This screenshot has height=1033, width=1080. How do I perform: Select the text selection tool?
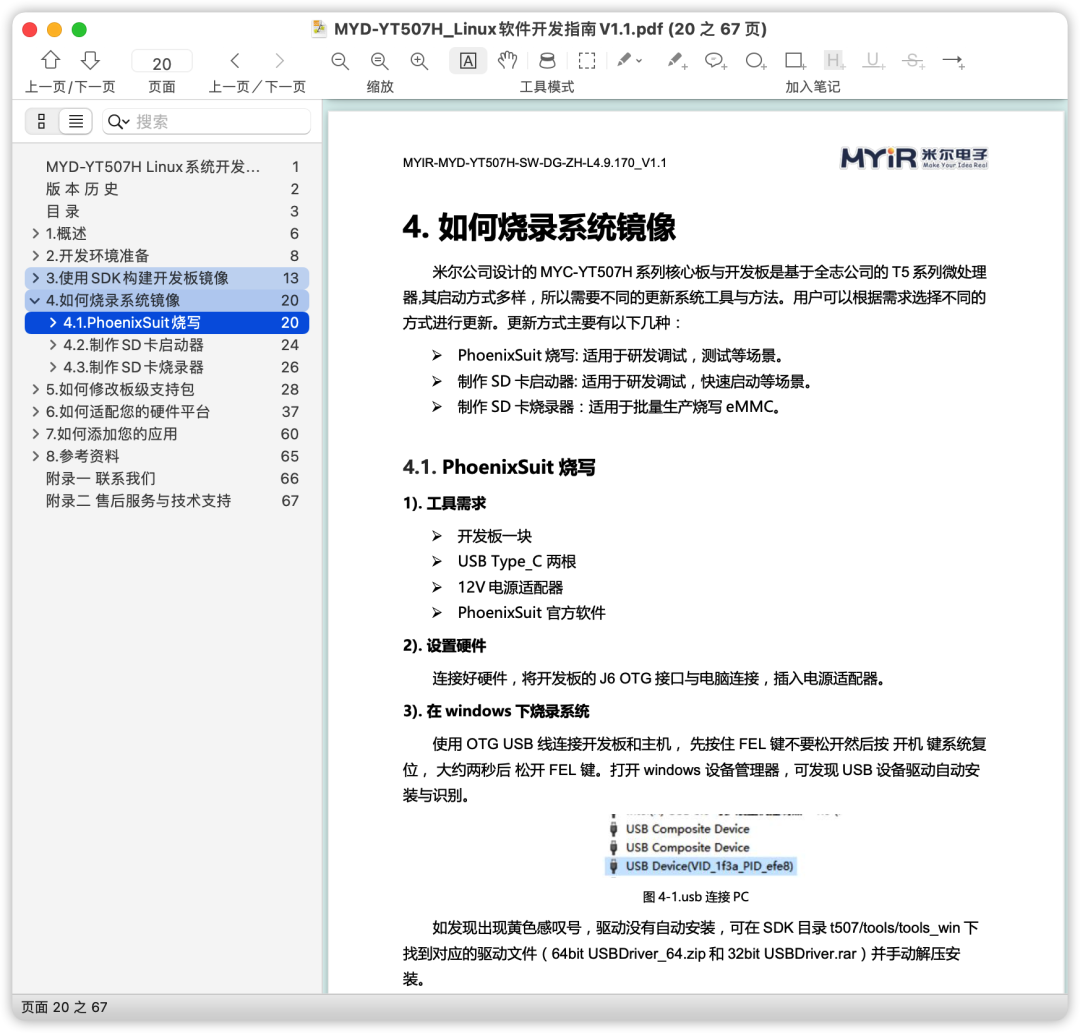(468, 61)
